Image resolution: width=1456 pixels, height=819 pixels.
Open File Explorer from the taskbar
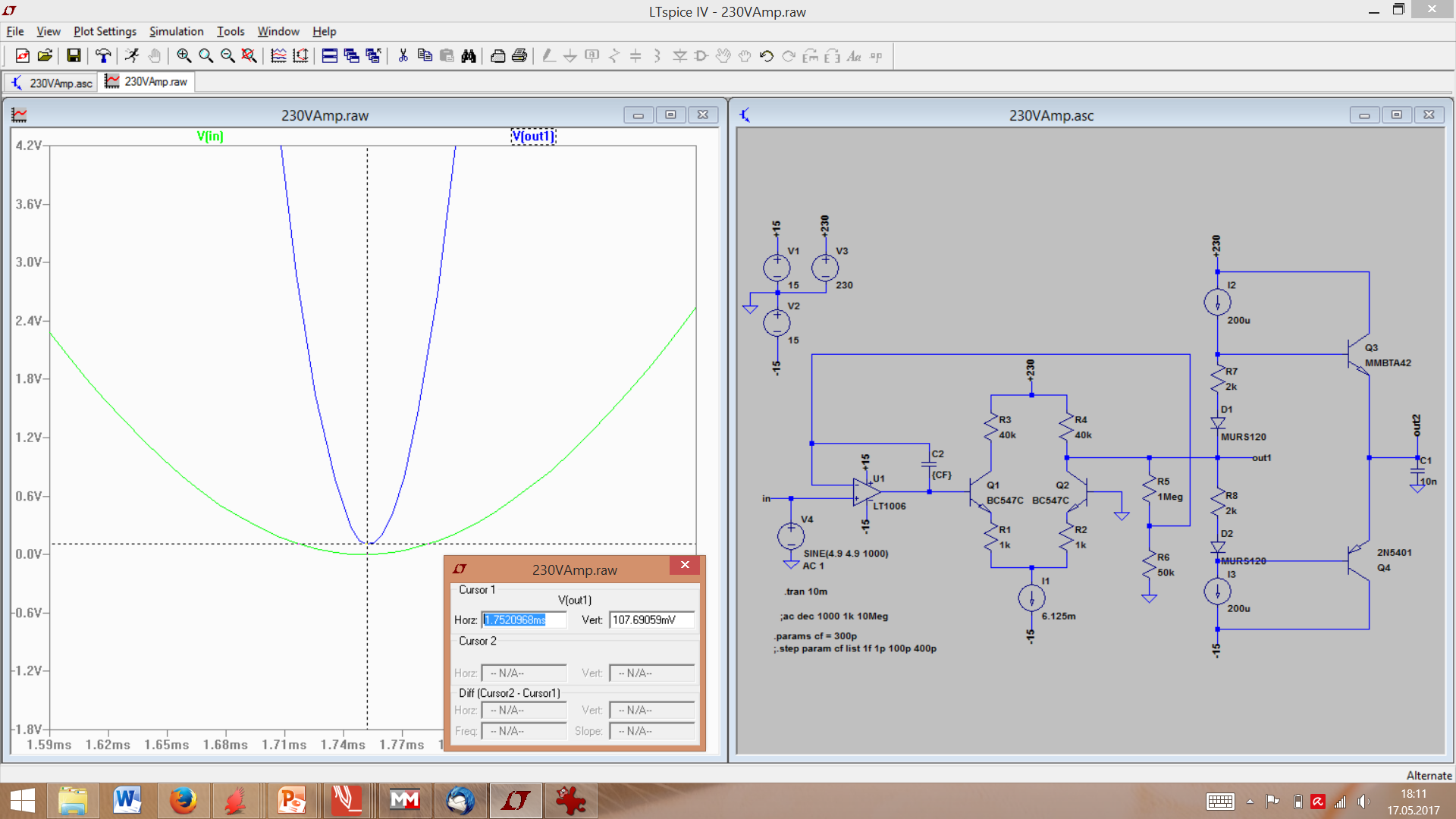73,801
